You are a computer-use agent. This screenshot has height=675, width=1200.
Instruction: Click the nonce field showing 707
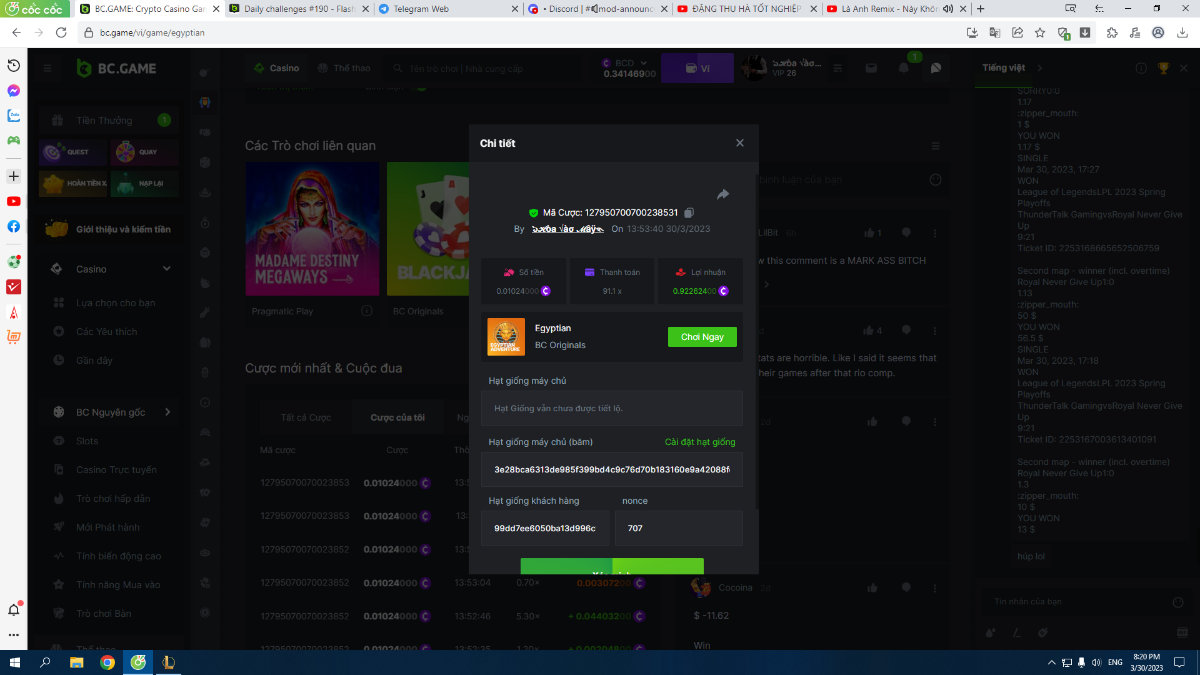tap(678, 528)
